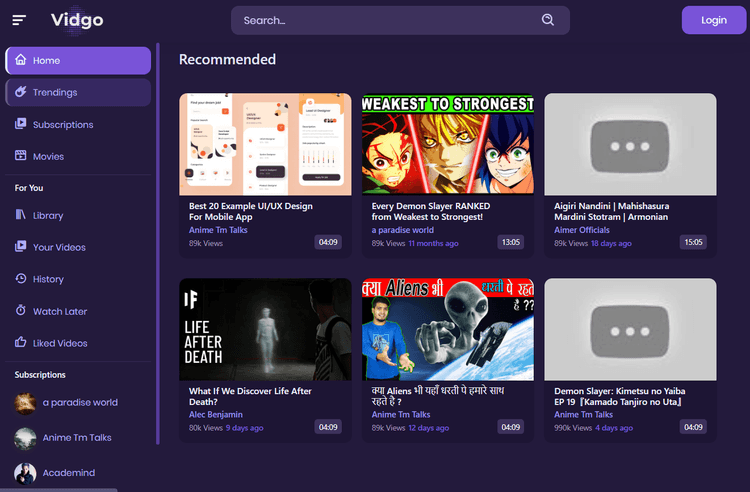This screenshot has height=492, width=750.
Task: Open Aigiri Nandini placeholder thumbnail
Action: click(630, 144)
